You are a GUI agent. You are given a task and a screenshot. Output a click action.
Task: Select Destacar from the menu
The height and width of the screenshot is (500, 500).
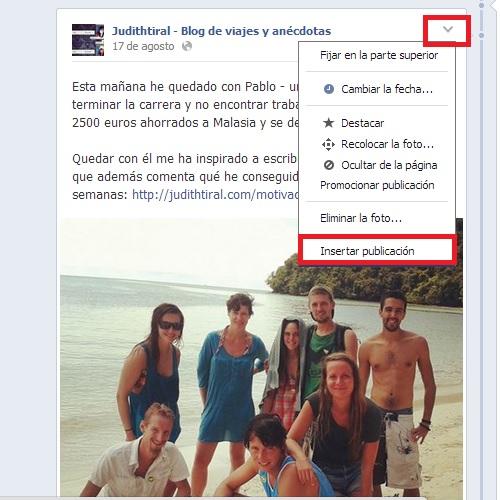(x=362, y=123)
